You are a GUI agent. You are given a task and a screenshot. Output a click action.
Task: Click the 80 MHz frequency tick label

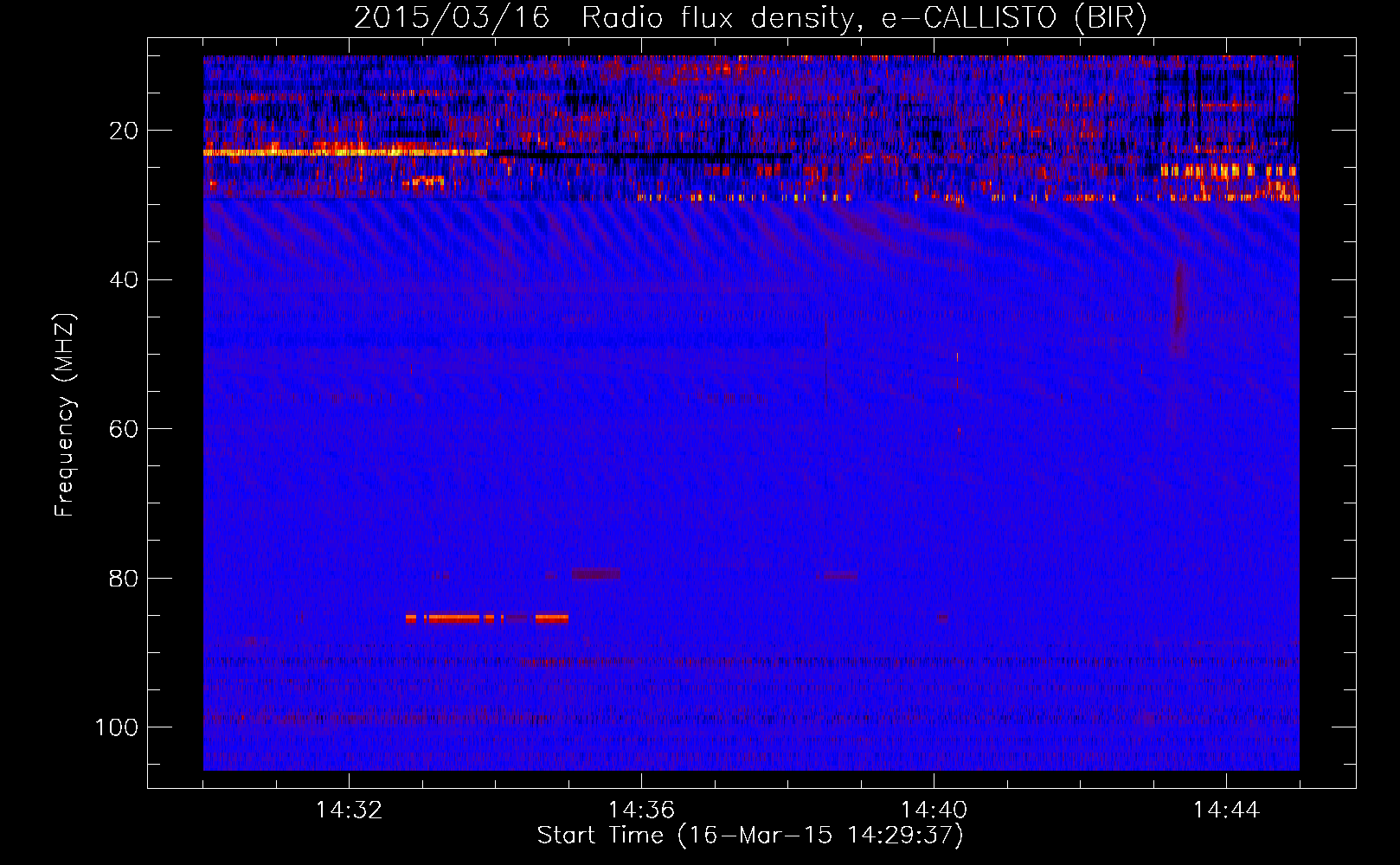(x=124, y=578)
